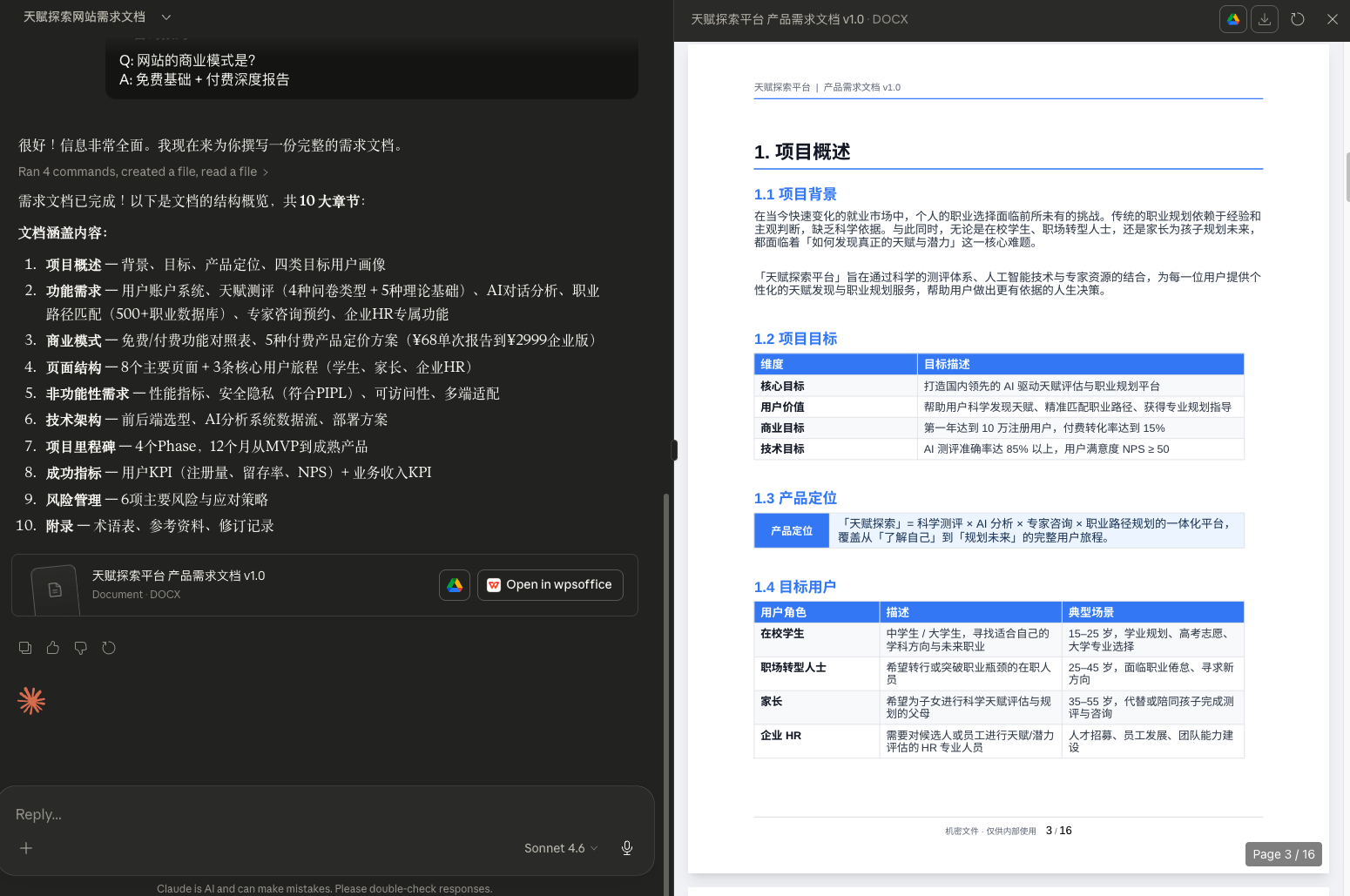Screen dimensions: 1350x896
Task: Click the panel divider resize handle
Action: [674, 449]
